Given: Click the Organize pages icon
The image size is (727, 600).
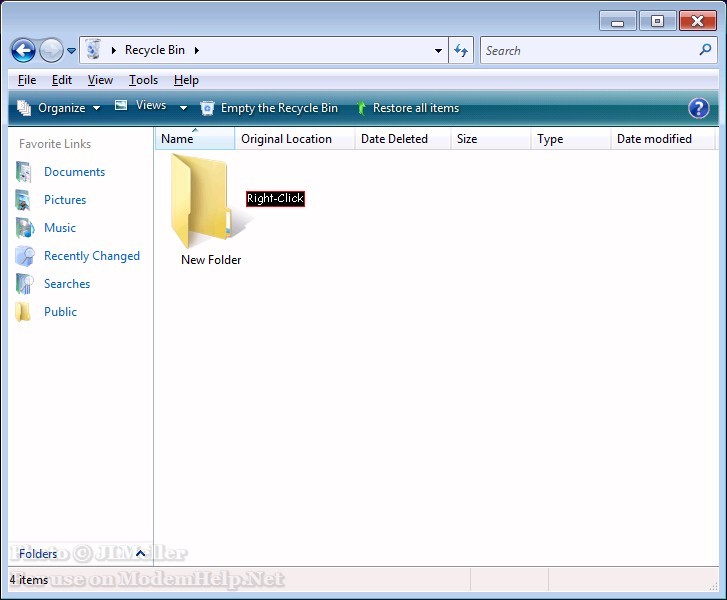Looking at the screenshot, I should tap(24, 108).
